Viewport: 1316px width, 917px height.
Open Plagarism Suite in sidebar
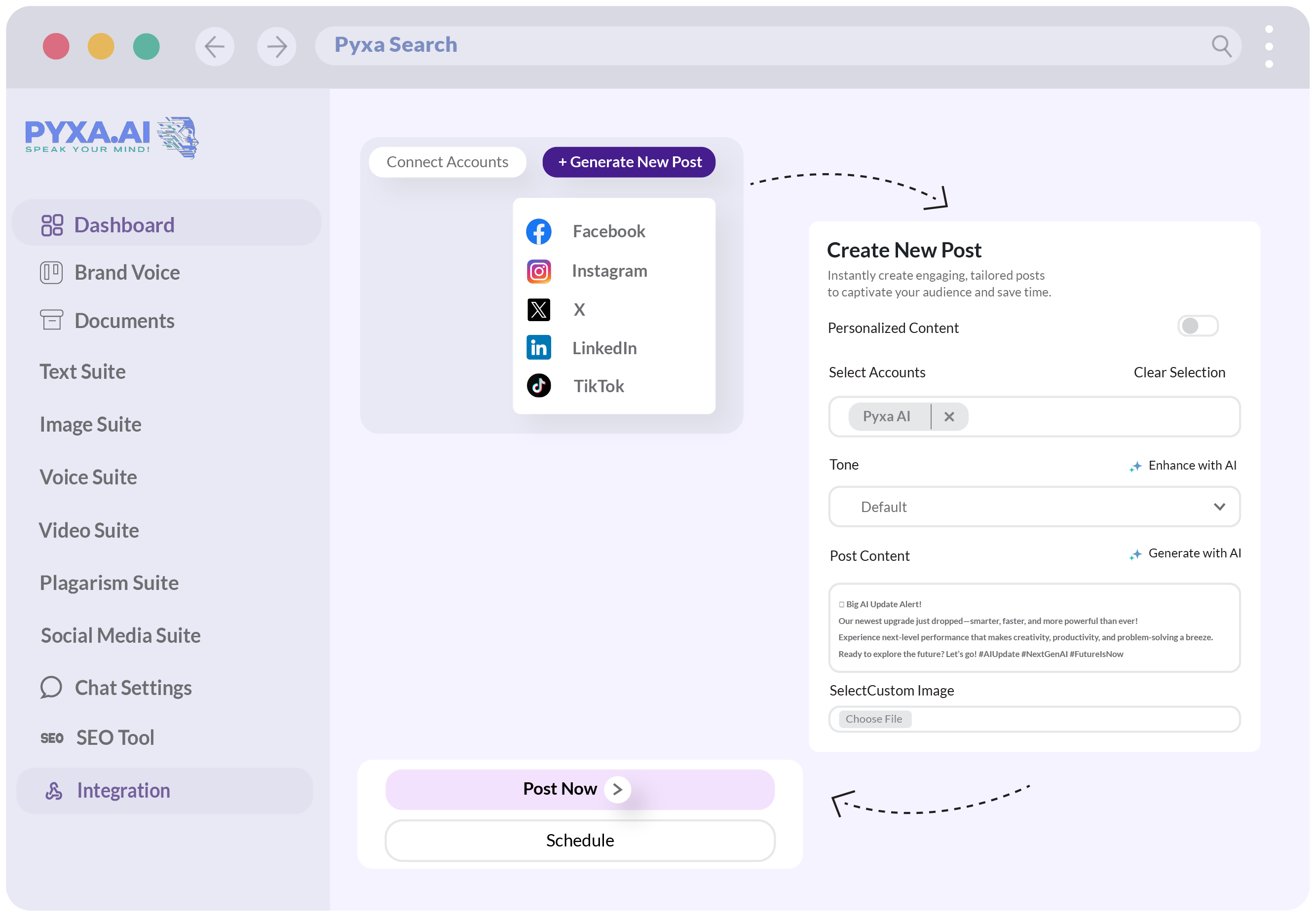pos(109,583)
